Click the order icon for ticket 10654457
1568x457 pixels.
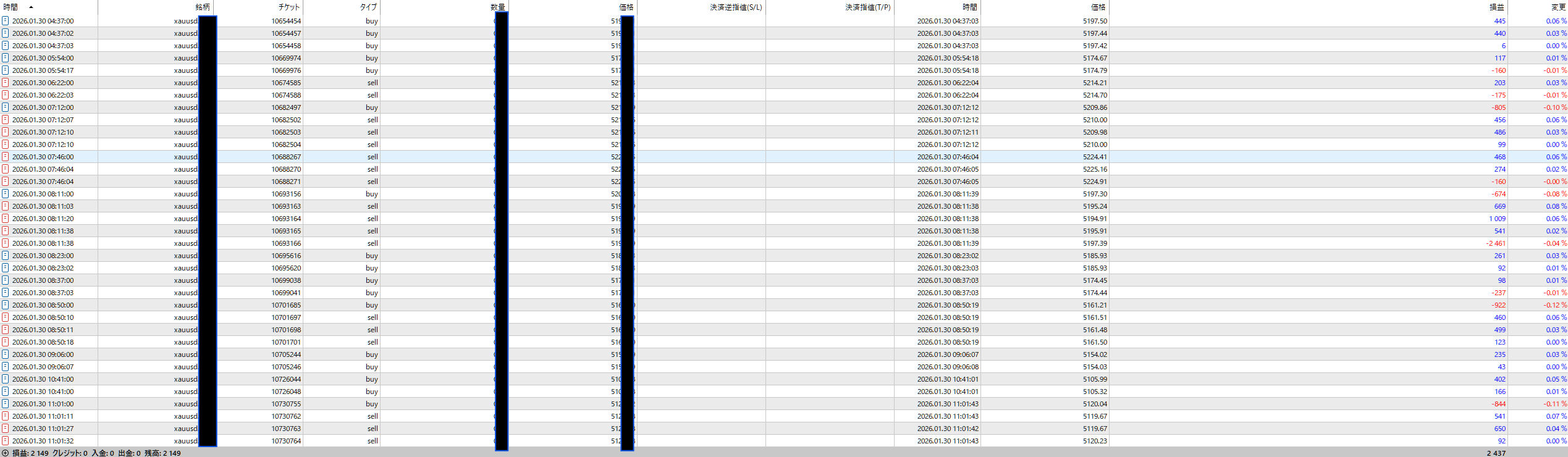[x=5, y=33]
